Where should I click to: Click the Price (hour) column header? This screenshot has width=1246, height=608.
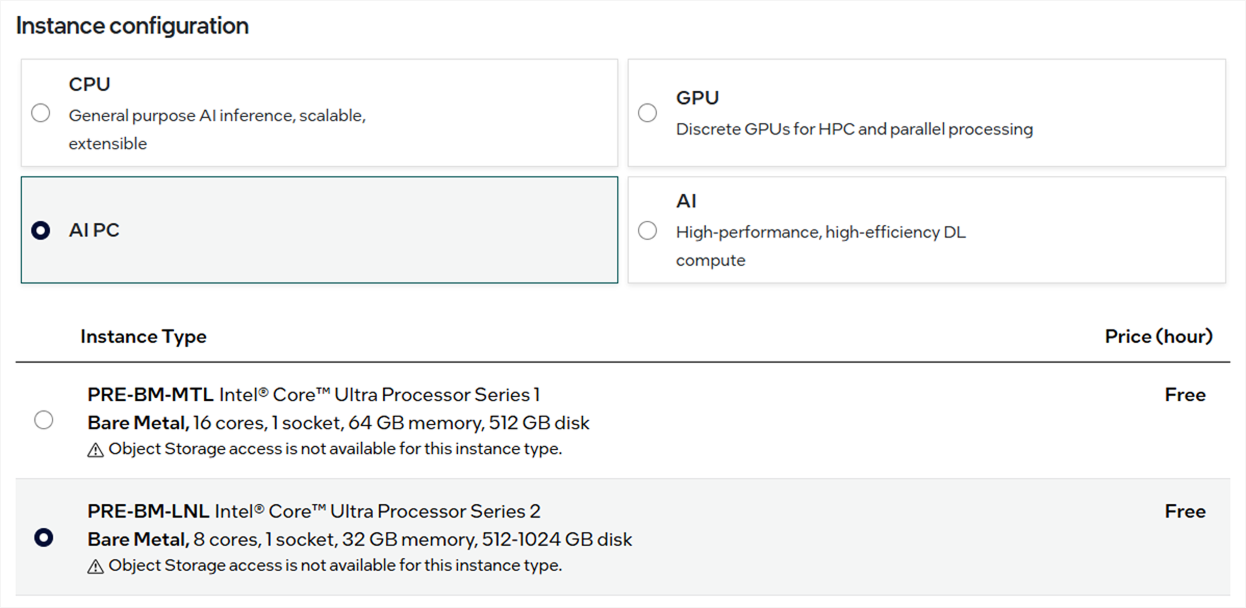1158,336
